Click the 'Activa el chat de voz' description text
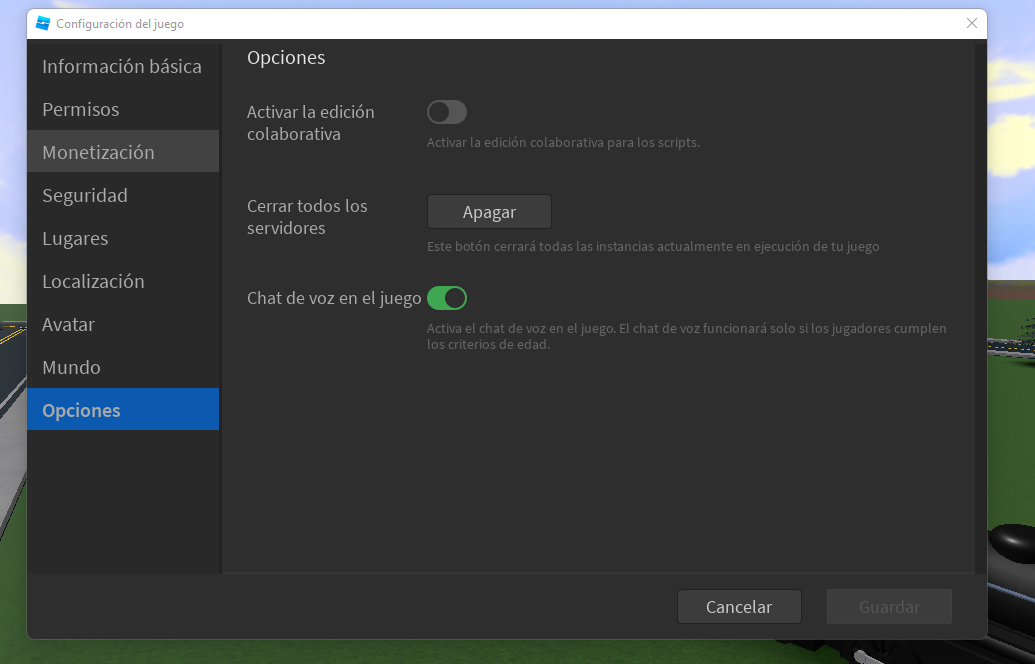 pos(686,336)
